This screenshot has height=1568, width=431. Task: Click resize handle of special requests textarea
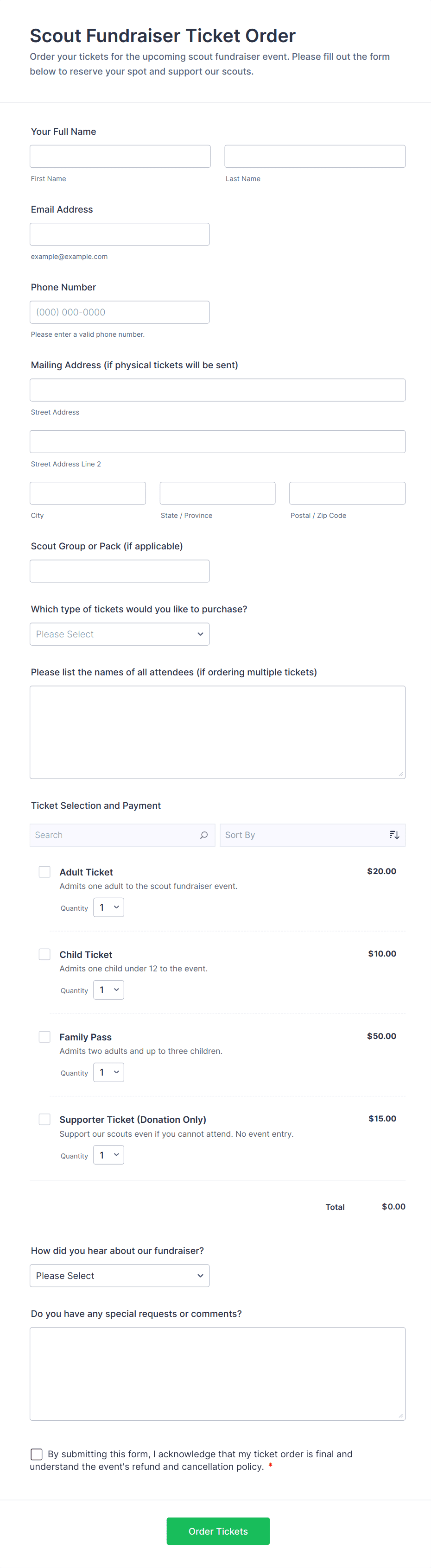click(x=400, y=1416)
